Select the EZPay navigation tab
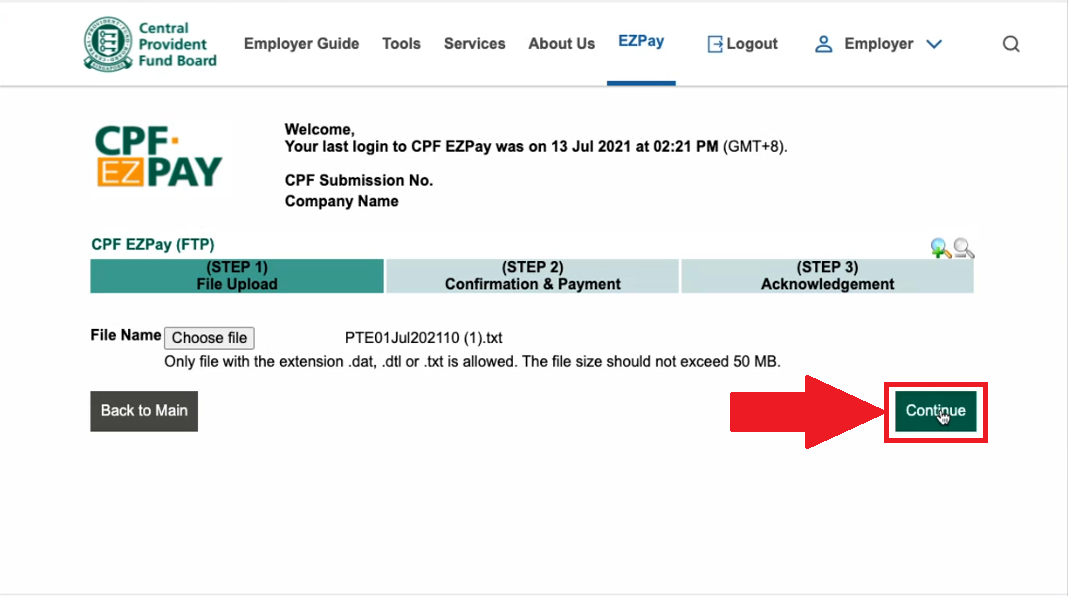 pos(641,42)
